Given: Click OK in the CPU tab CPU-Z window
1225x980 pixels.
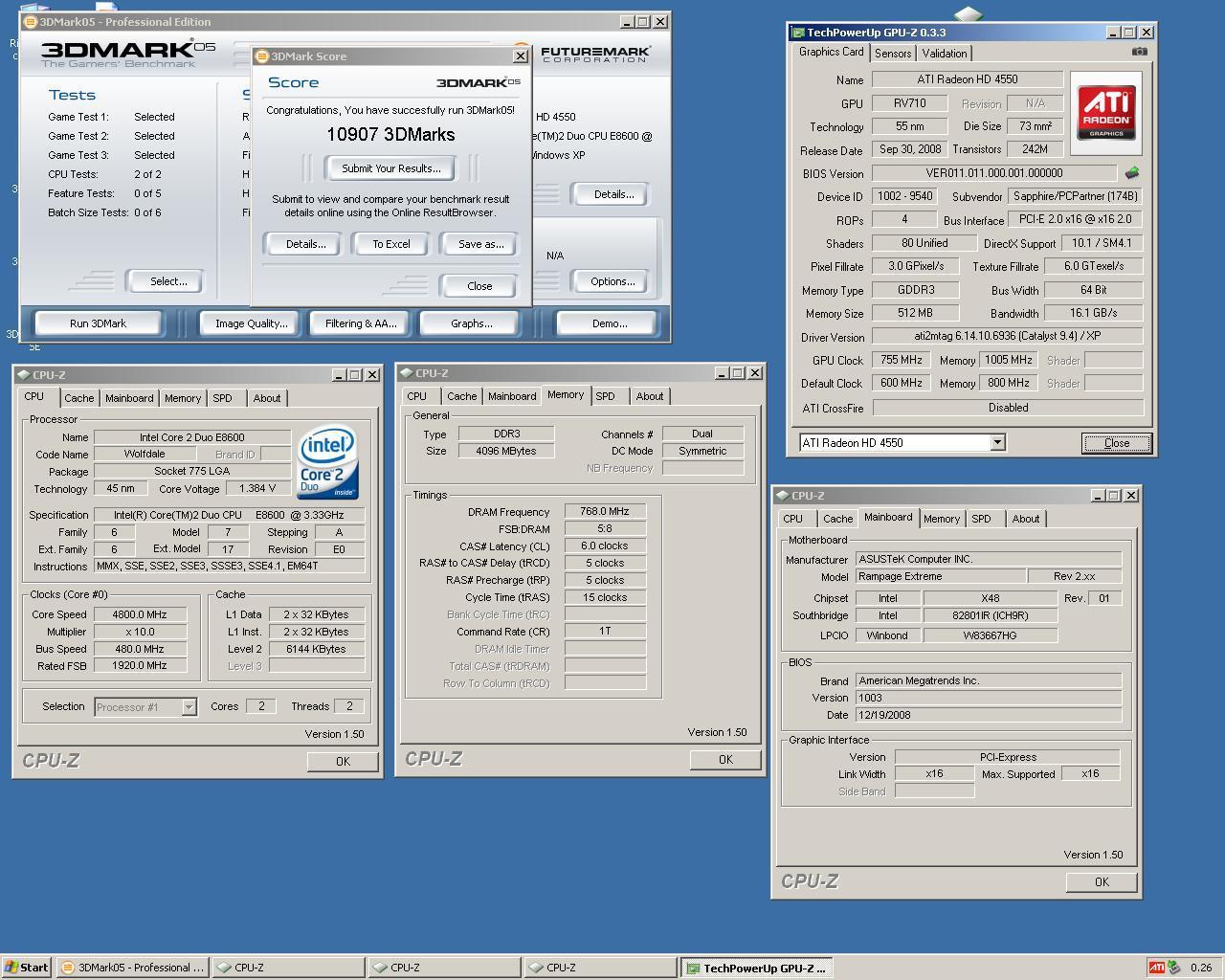Looking at the screenshot, I should coord(343,762).
